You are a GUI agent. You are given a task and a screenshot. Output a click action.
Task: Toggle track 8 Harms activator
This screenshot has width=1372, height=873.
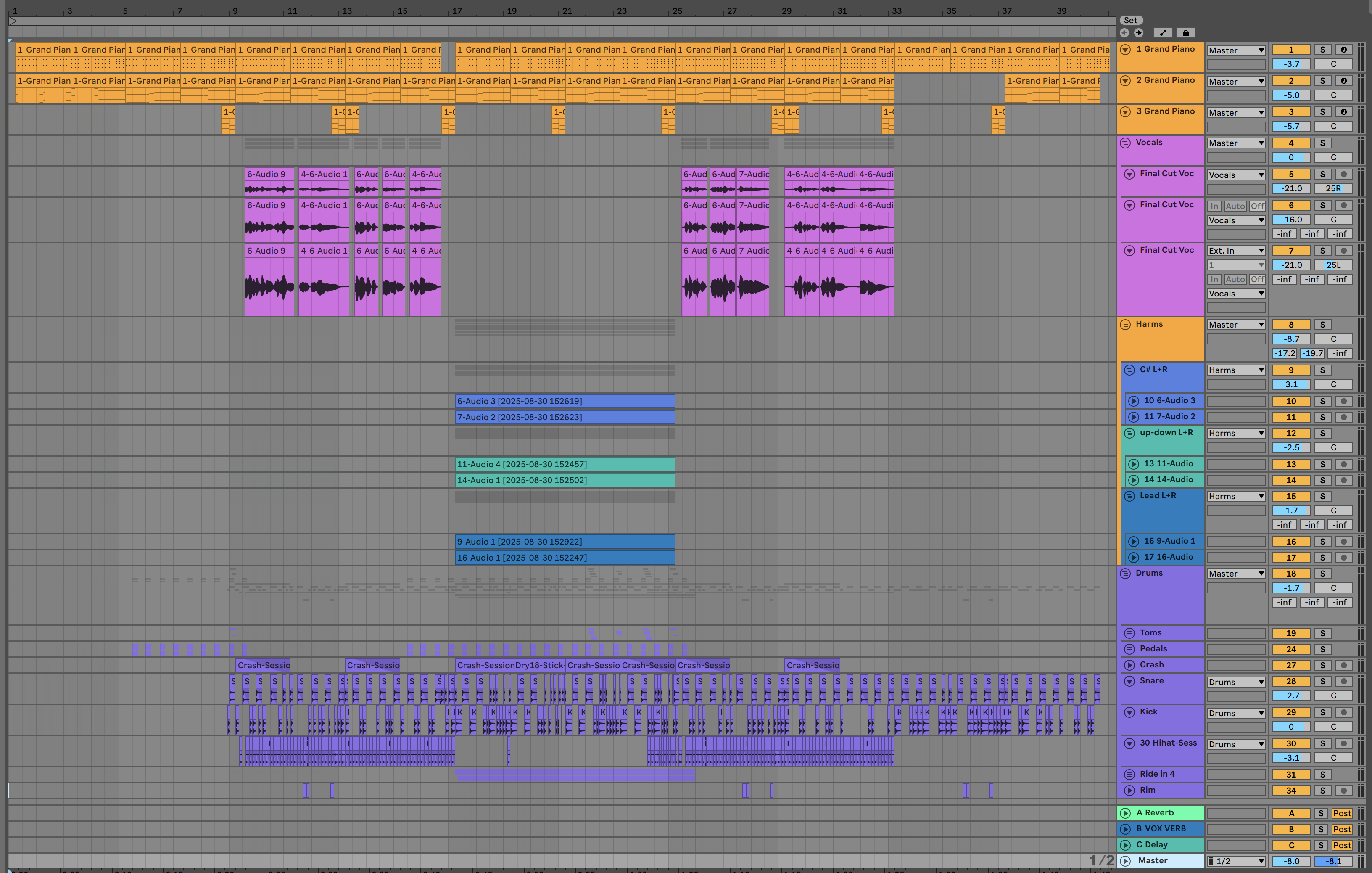click(1290, 325)
